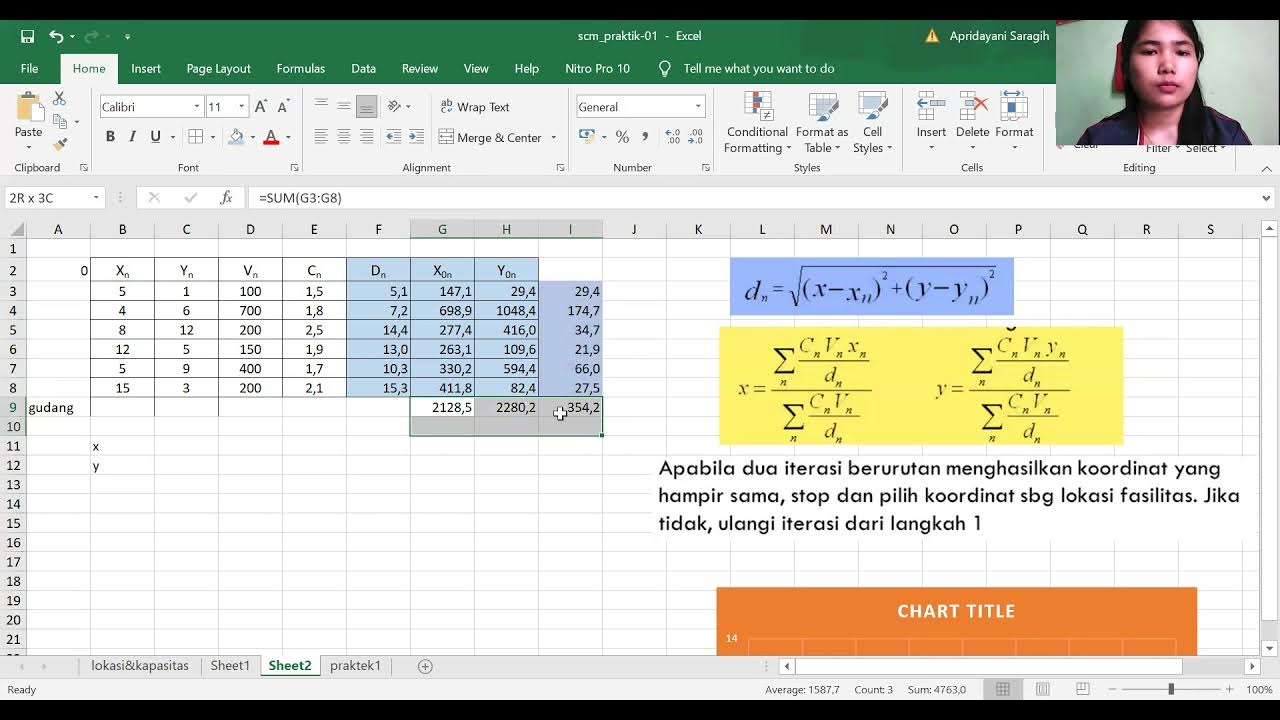Switch to Normal view icon
The width and height of the screenshot is (1280, 720).
click(x=1003, y=690)
